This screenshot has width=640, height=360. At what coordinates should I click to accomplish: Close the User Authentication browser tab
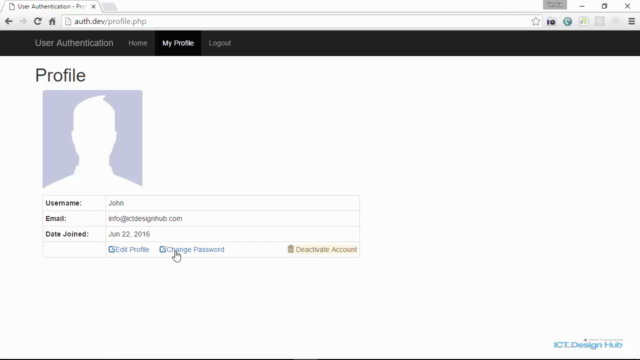click(93, 7)
